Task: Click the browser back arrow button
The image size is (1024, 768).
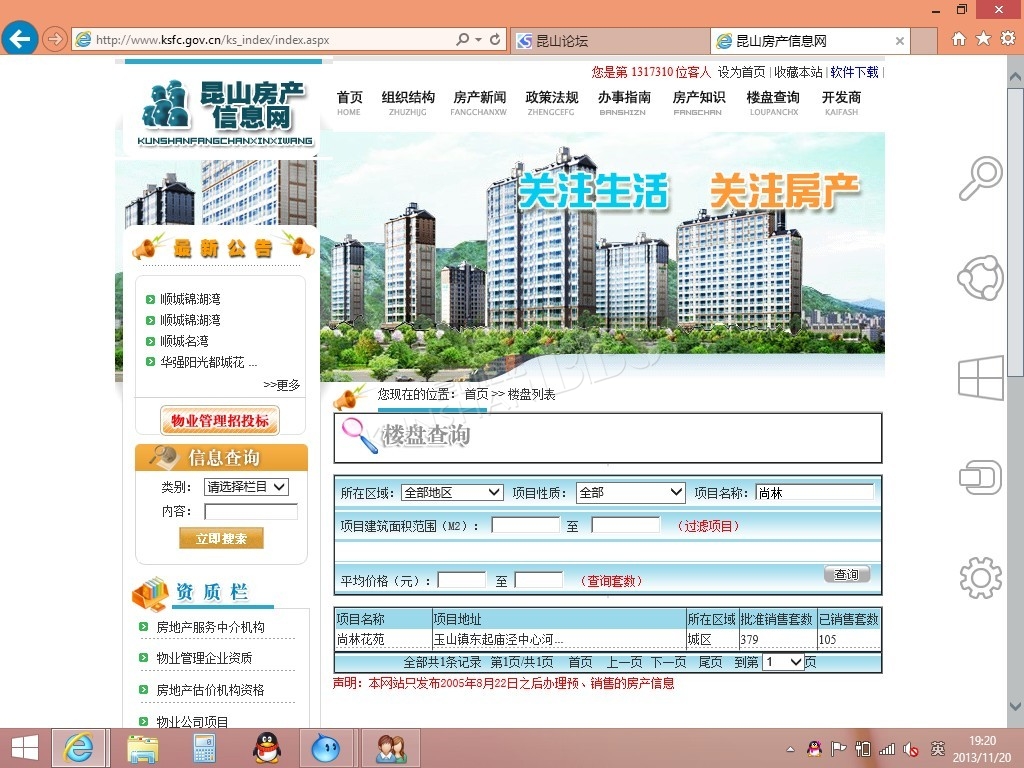Action: pyautogui.click(x=19, y=39)
